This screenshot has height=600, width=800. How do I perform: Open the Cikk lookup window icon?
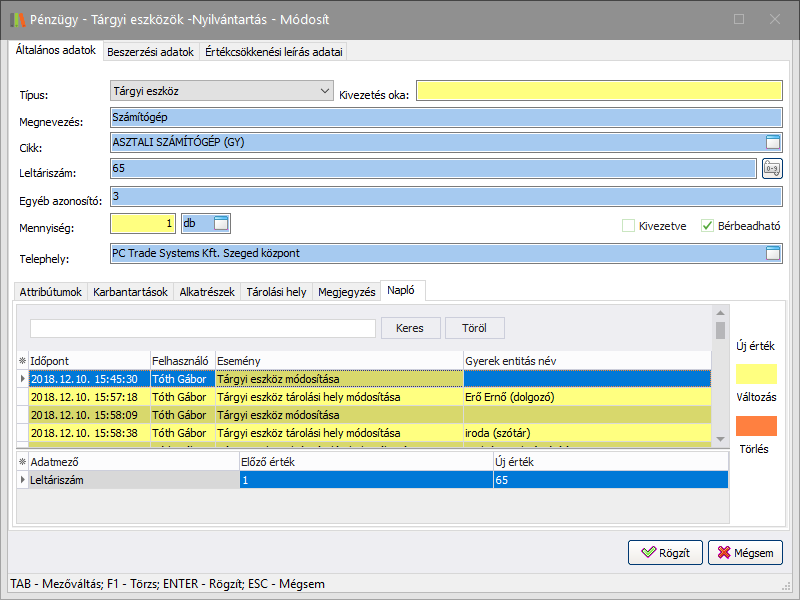point(772,142)
